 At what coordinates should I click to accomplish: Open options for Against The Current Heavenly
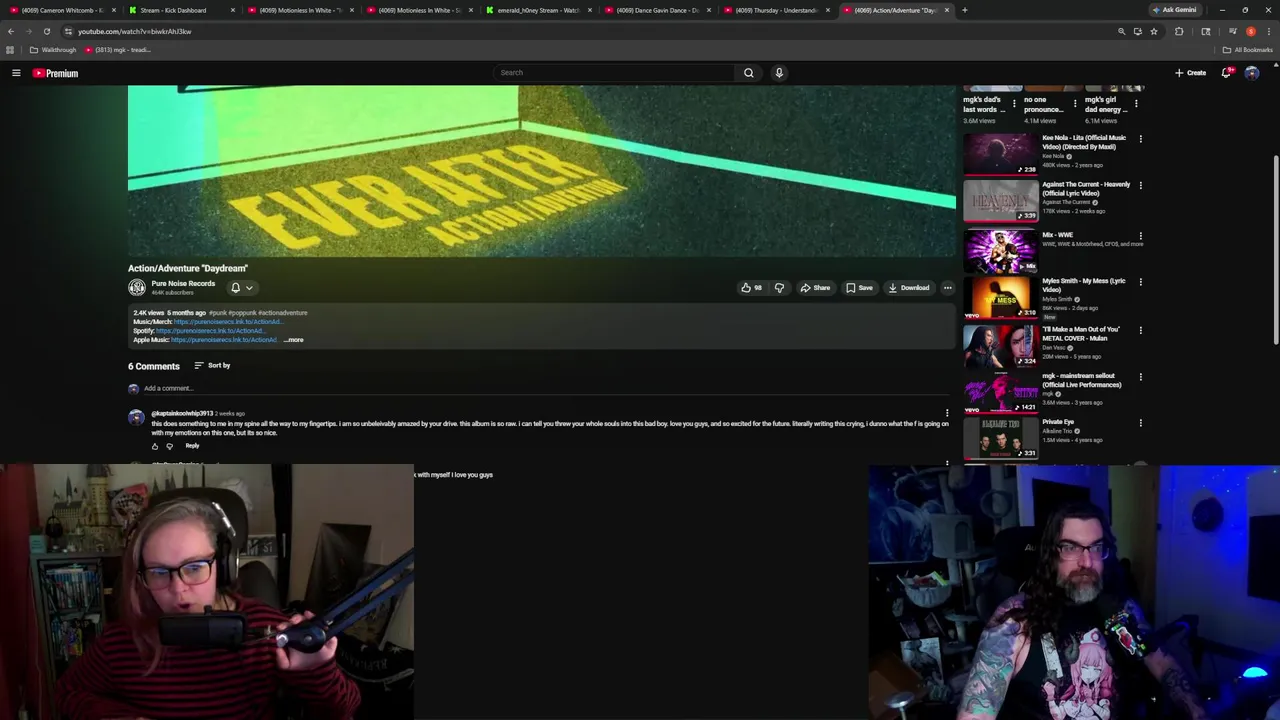(x=1141, y=186)
